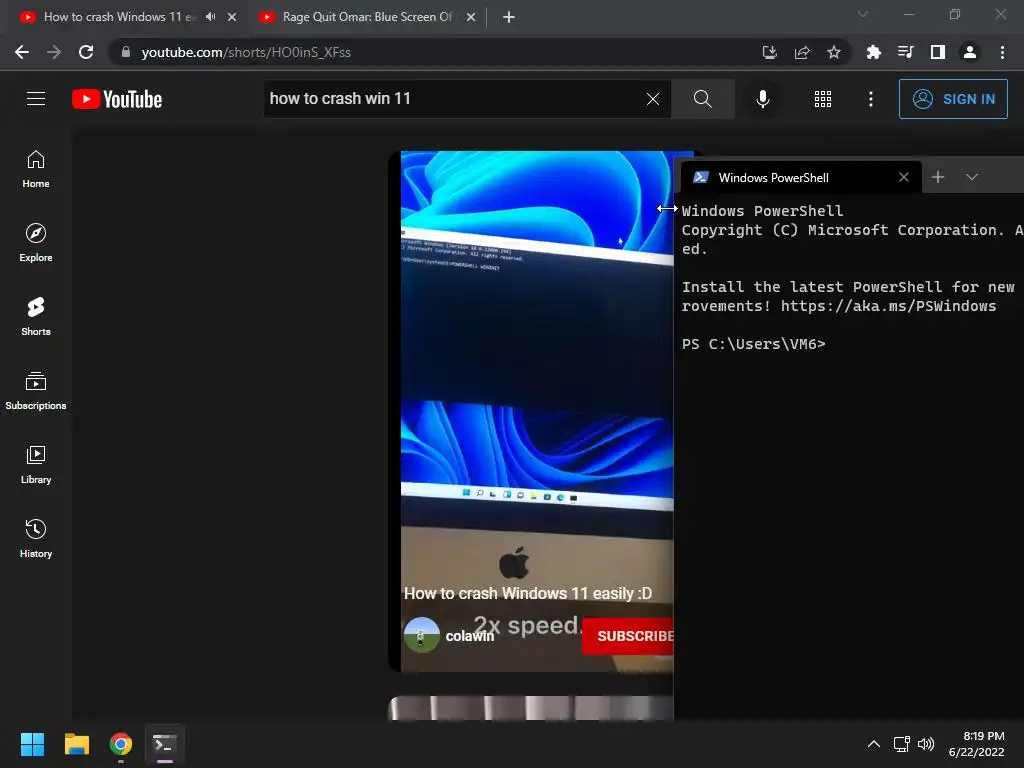This screenshot has height=768, width=1024.
Task: Click the 'How to crash Windows 11 easily' title
Action: click(x=528, y=593)
